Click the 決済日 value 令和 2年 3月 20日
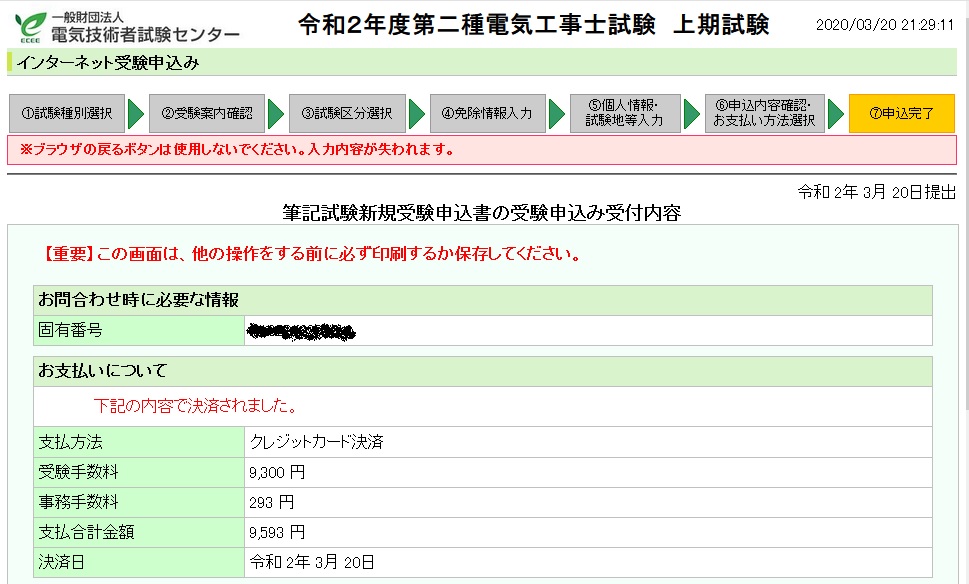 (311, 562)
